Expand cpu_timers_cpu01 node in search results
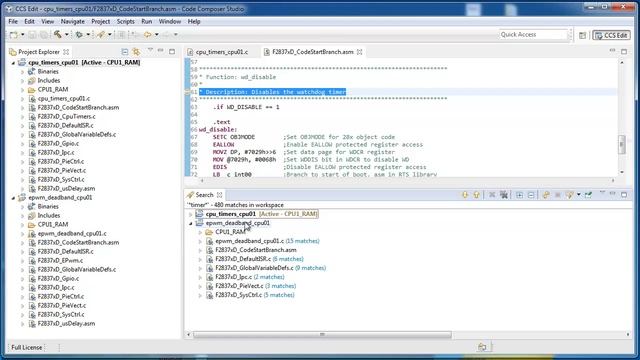The width and height of the screenshot is (640, 360). click(190, 214)
